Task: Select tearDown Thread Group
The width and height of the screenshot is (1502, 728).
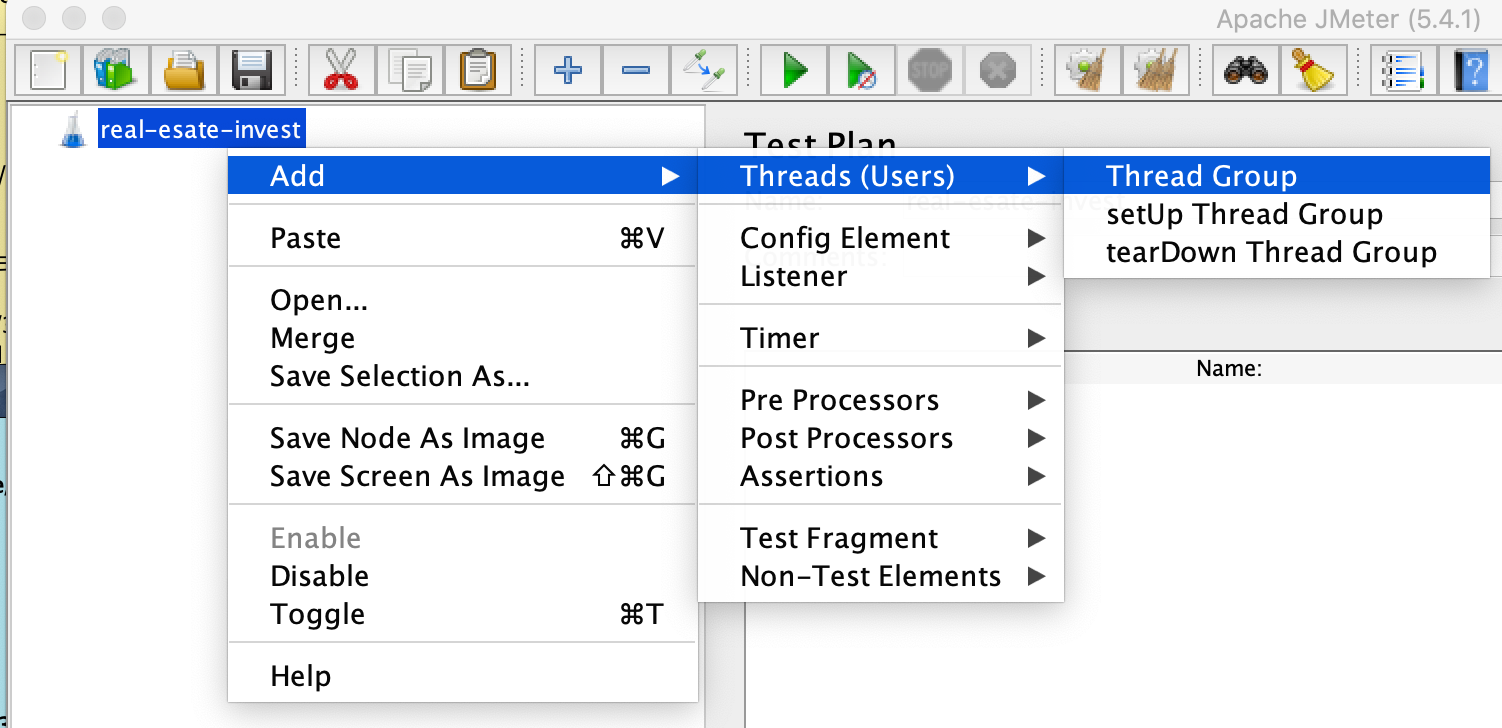Action: click(x=1277, y=252)
